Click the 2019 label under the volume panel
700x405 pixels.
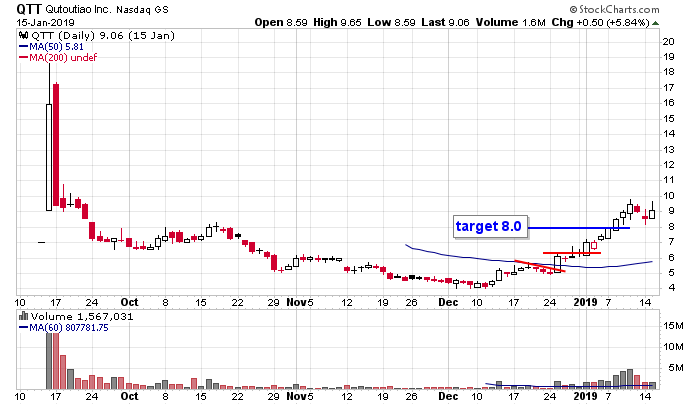[585, 396]
